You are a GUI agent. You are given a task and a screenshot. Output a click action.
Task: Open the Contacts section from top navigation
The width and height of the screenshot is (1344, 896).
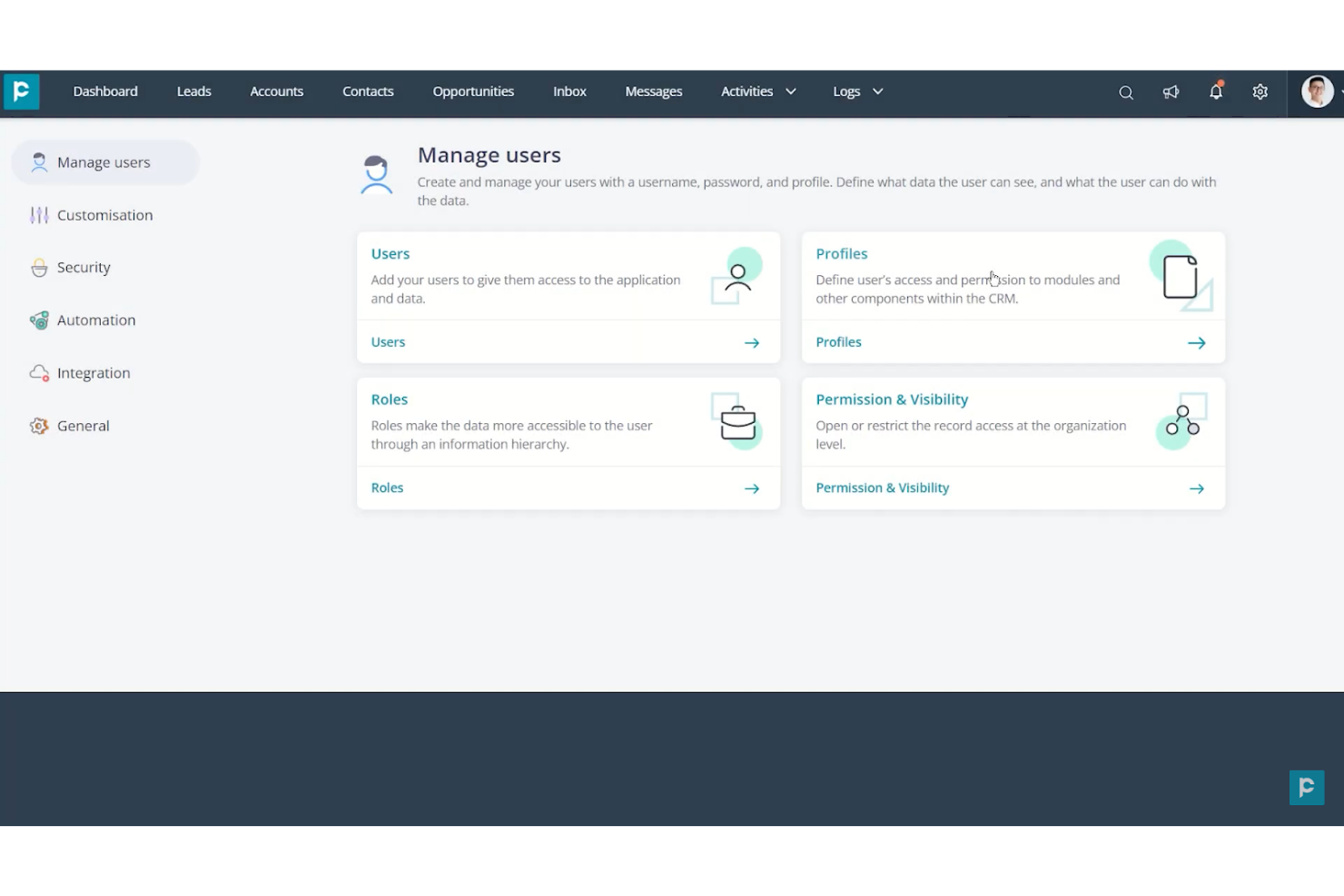coord(368,91)
